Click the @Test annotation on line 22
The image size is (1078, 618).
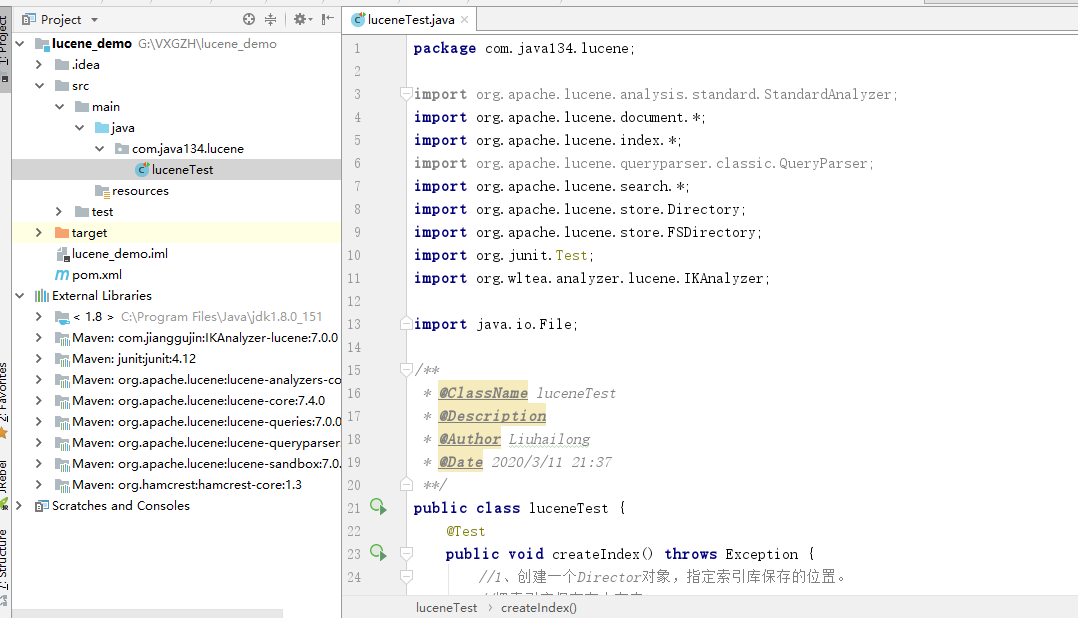pyautogui.click(x=465, y=531)
